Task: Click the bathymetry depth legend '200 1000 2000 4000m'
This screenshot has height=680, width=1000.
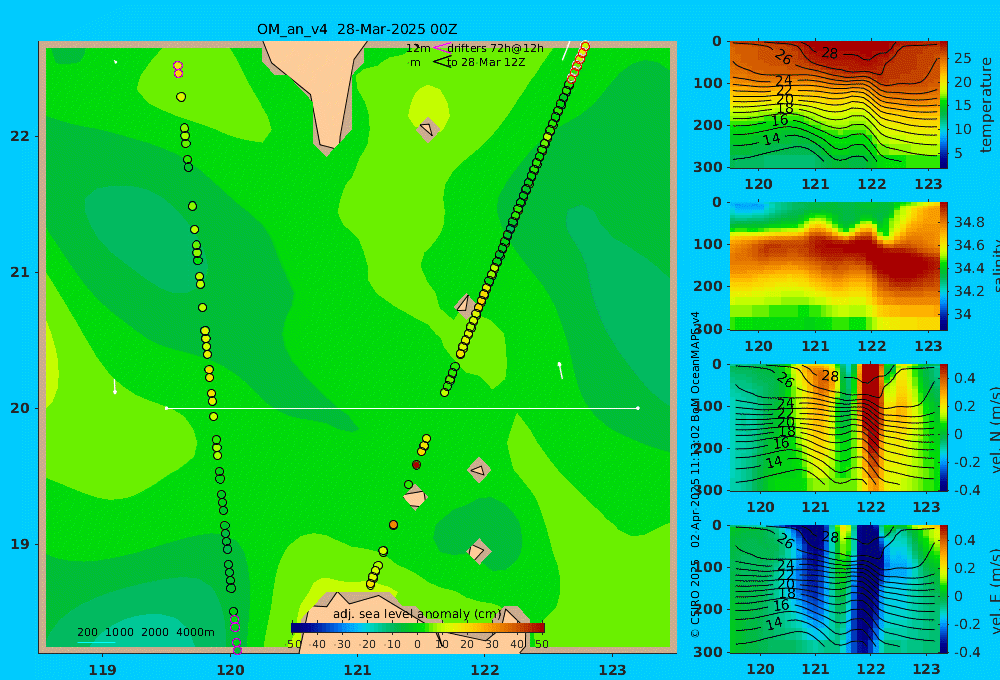Action: 145,632
